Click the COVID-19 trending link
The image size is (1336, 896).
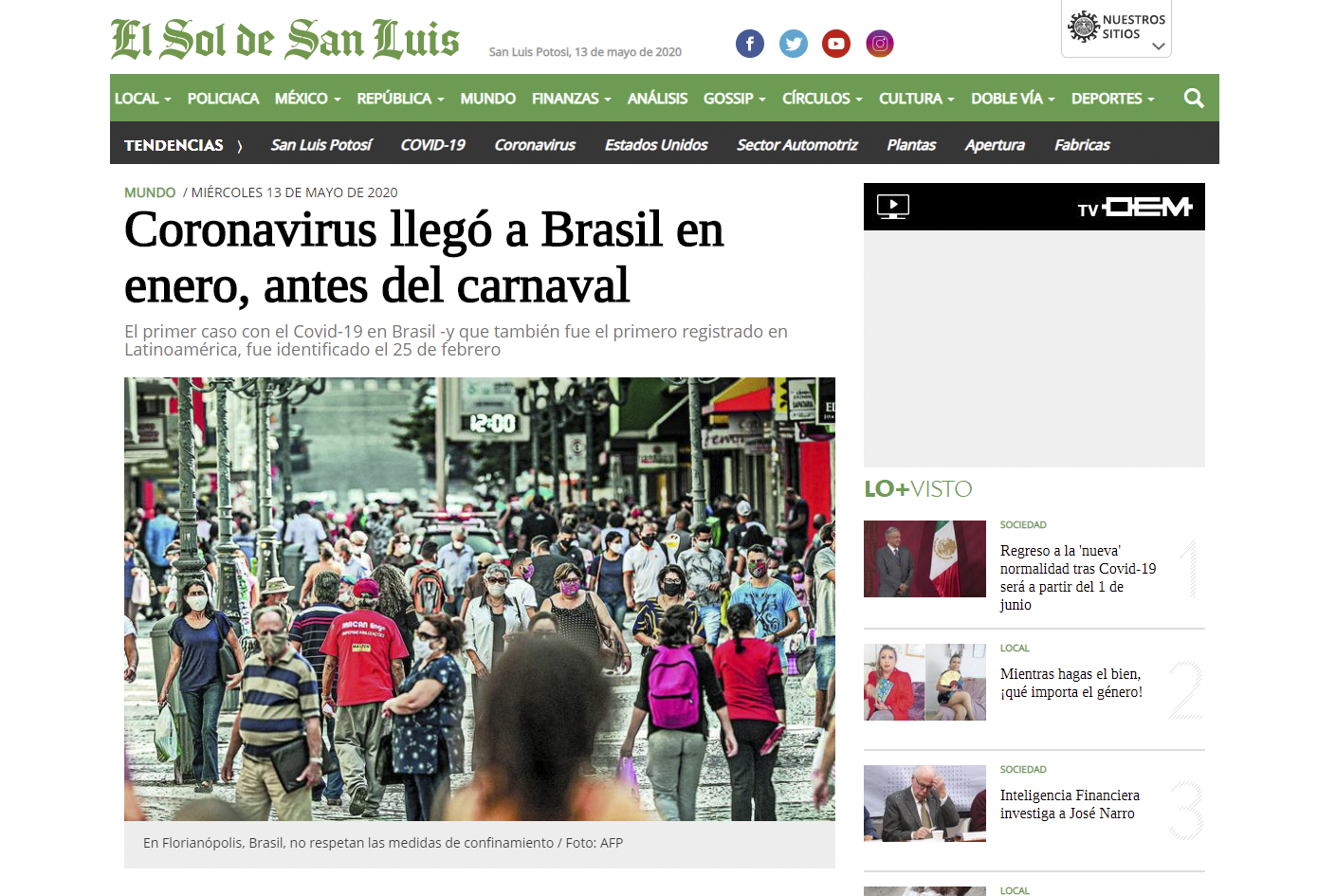(x=432, y=145)
